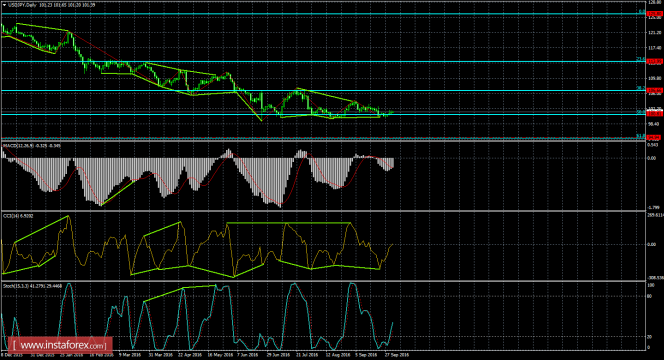This screenshot has width=664, height=360.
Task: Select the 23.6 Fibonacci level price tag
Action: pos(655,61)
